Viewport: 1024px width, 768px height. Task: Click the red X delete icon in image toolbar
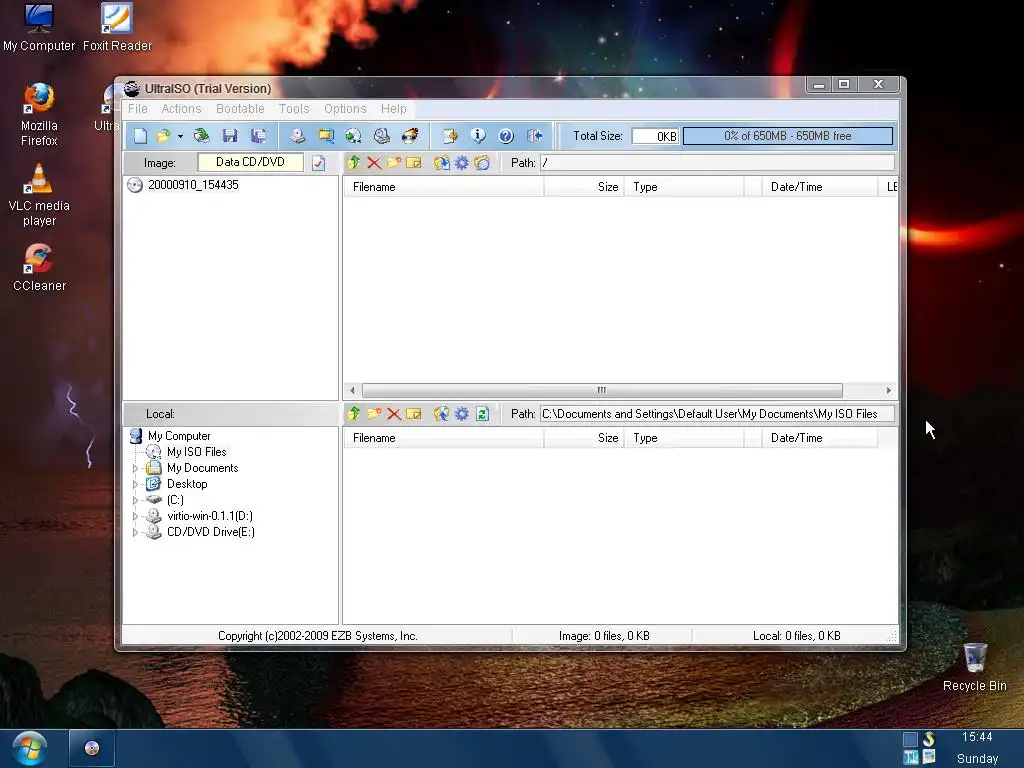pos(374,163)
